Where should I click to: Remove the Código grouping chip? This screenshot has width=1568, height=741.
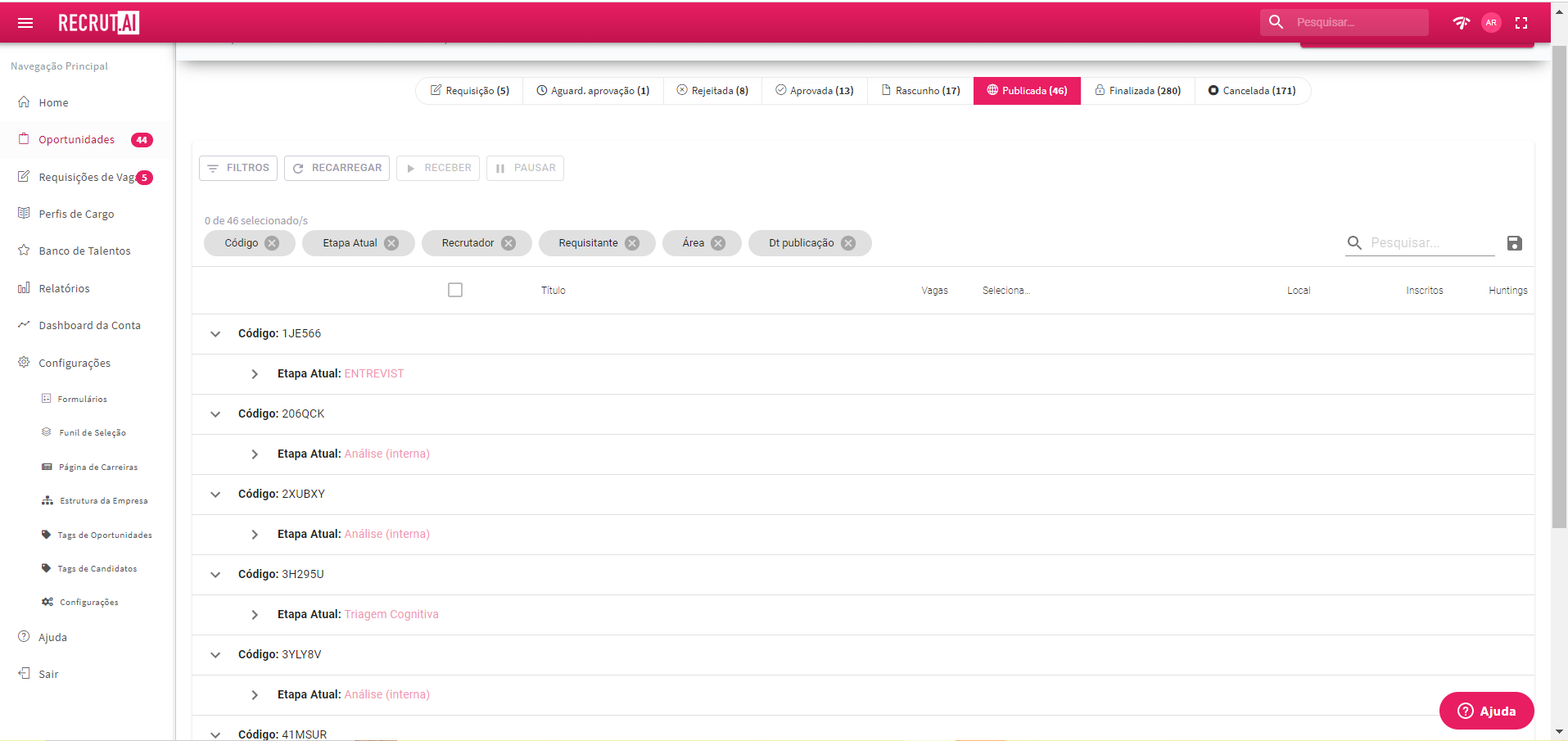(x=272, y=243)
